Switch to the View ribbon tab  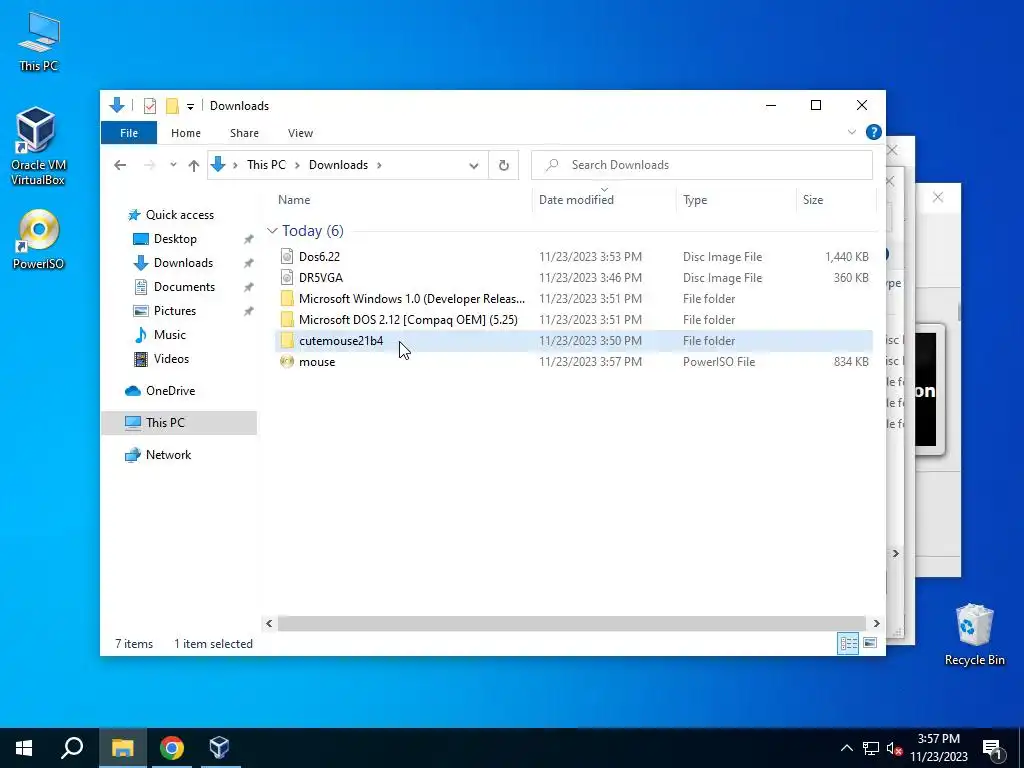pyautogui.click(x=300, y=133)
